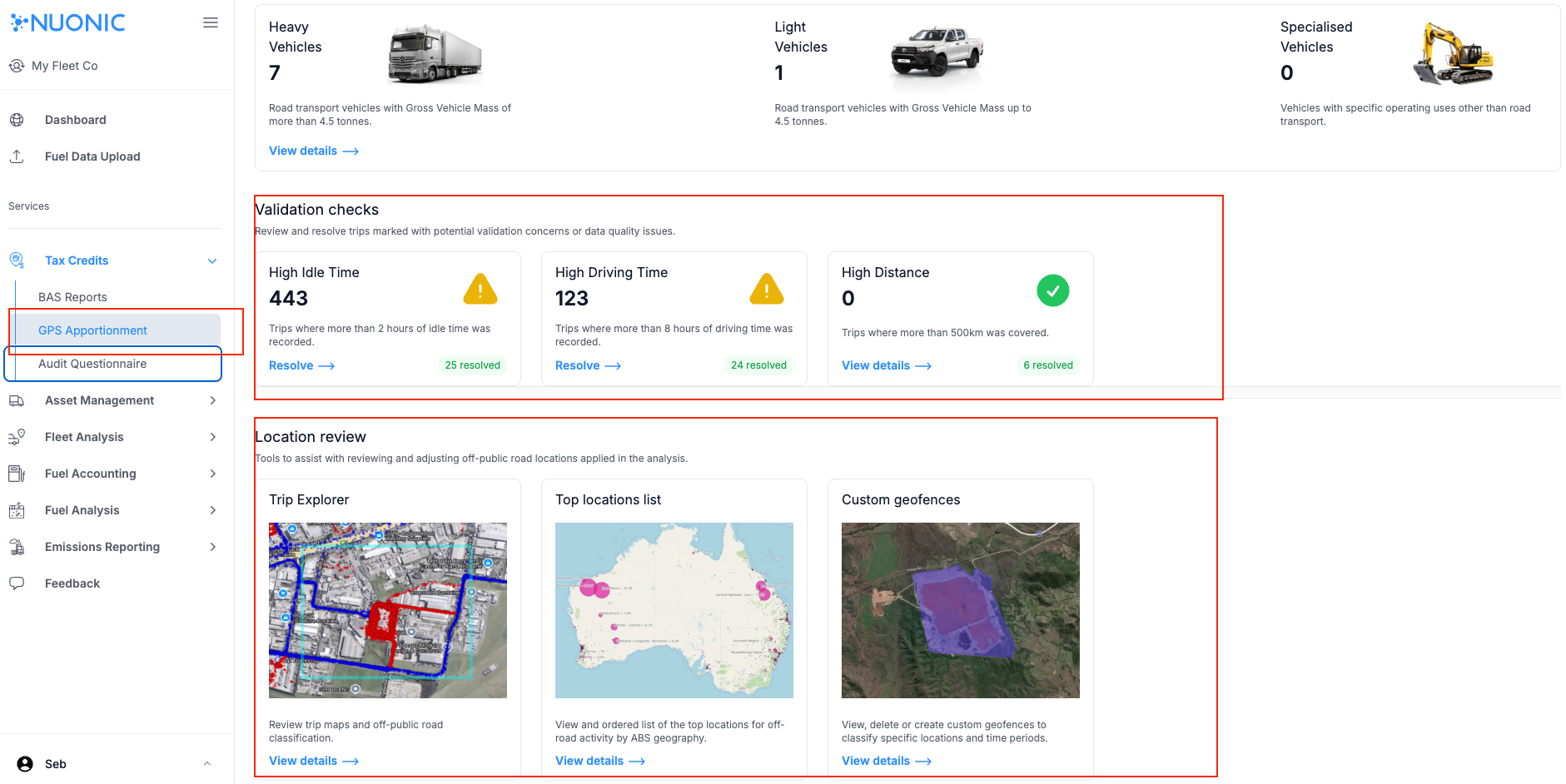View details for Custom geofences
This screenshot has height=784, width=1566.
887,761
